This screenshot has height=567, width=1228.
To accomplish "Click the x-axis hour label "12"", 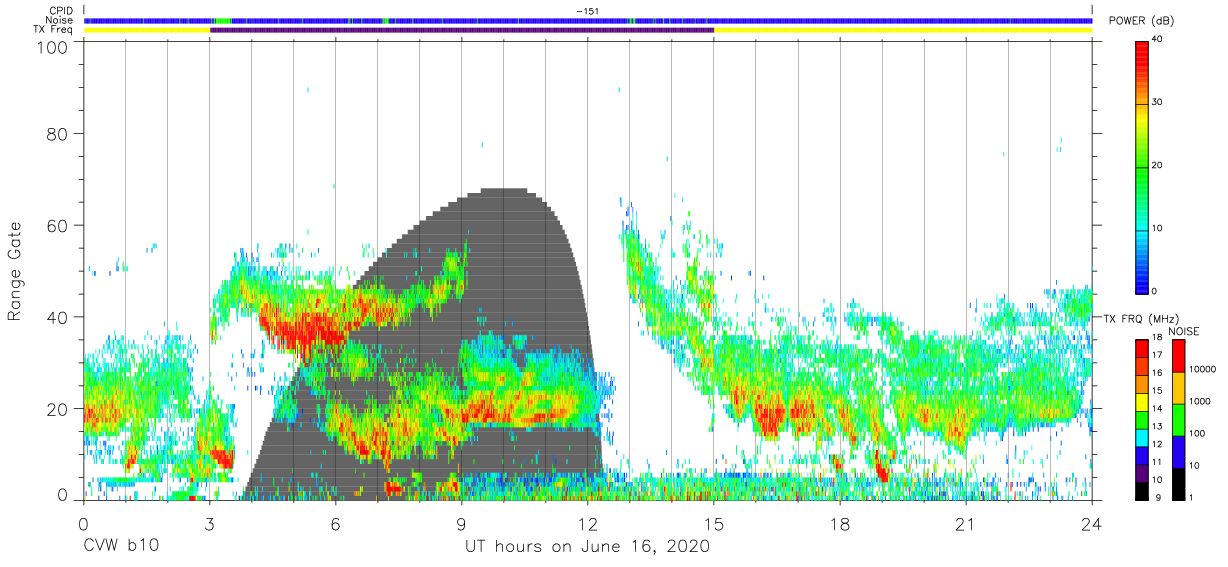I will pos(588,523).
